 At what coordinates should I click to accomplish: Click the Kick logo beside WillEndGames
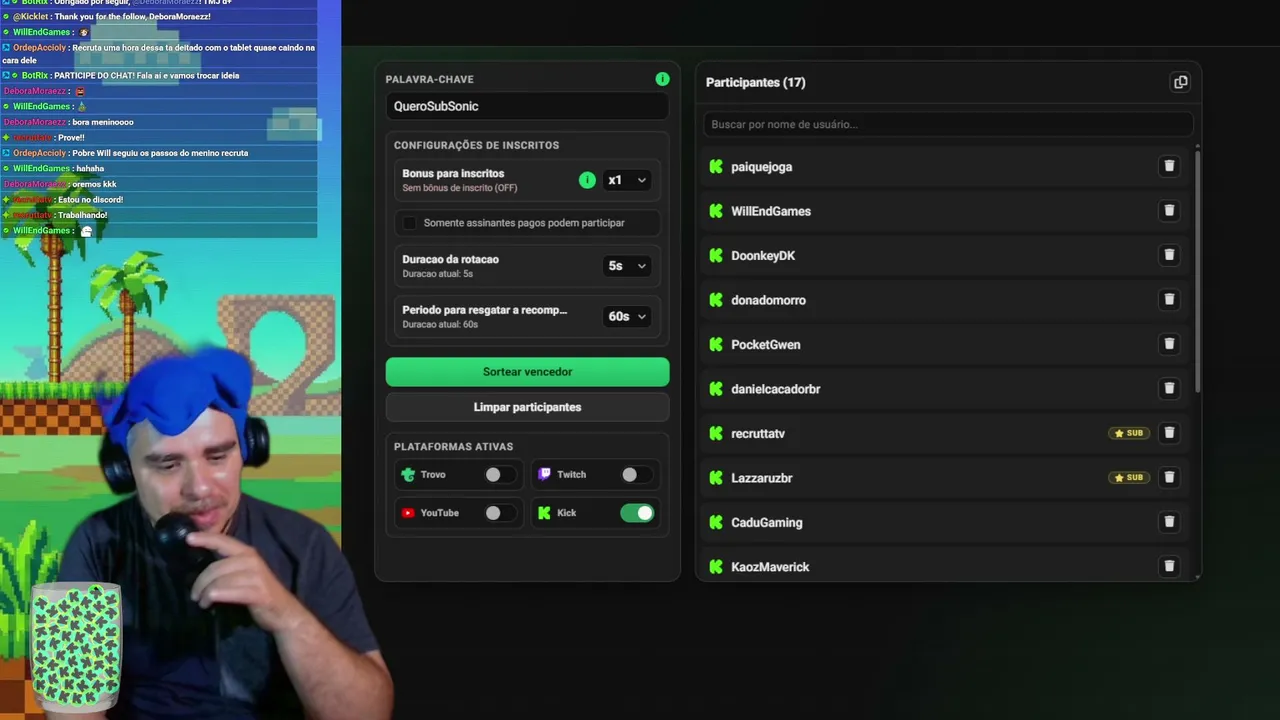click(x=716, y=211)
